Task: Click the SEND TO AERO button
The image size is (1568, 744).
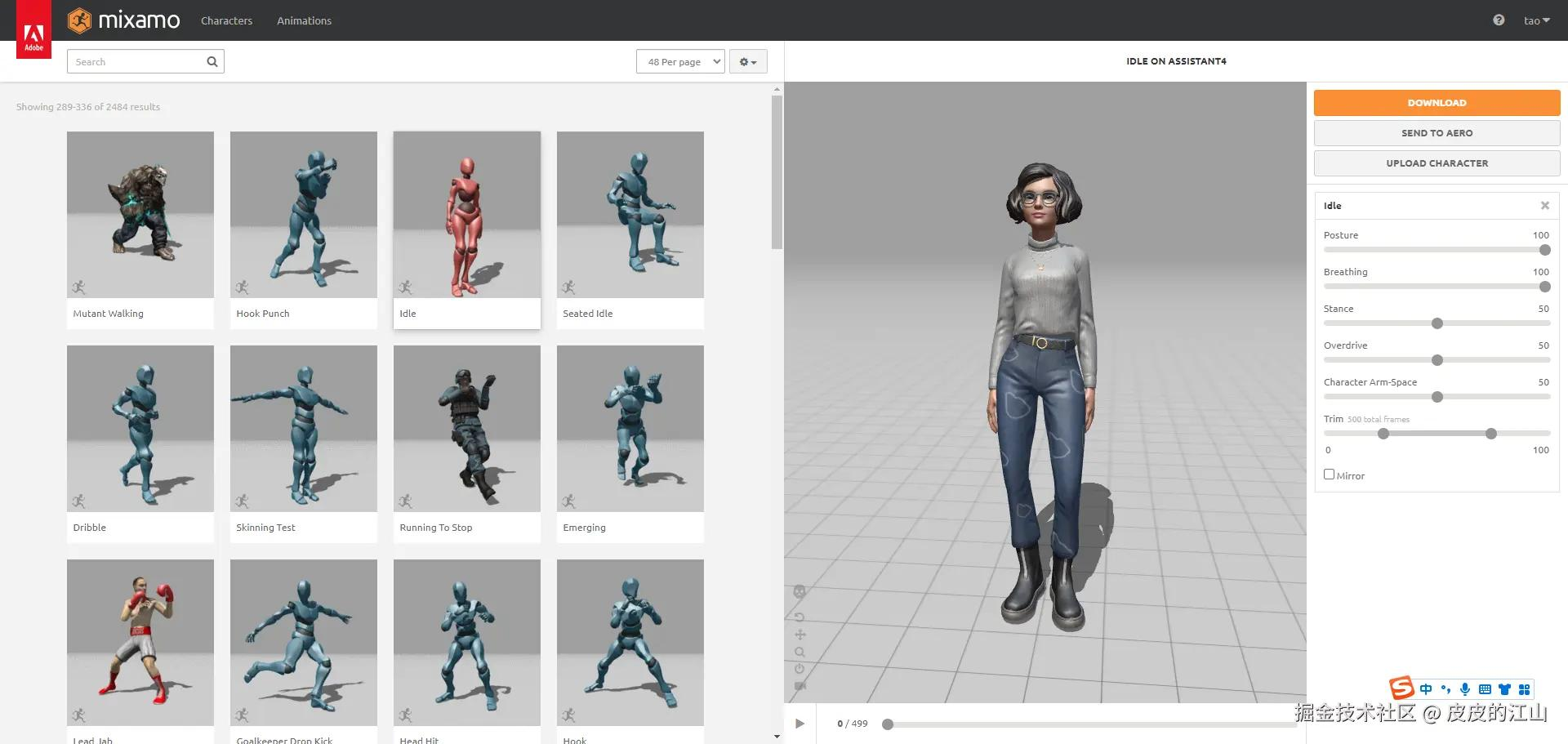Action: point(1437,133)
